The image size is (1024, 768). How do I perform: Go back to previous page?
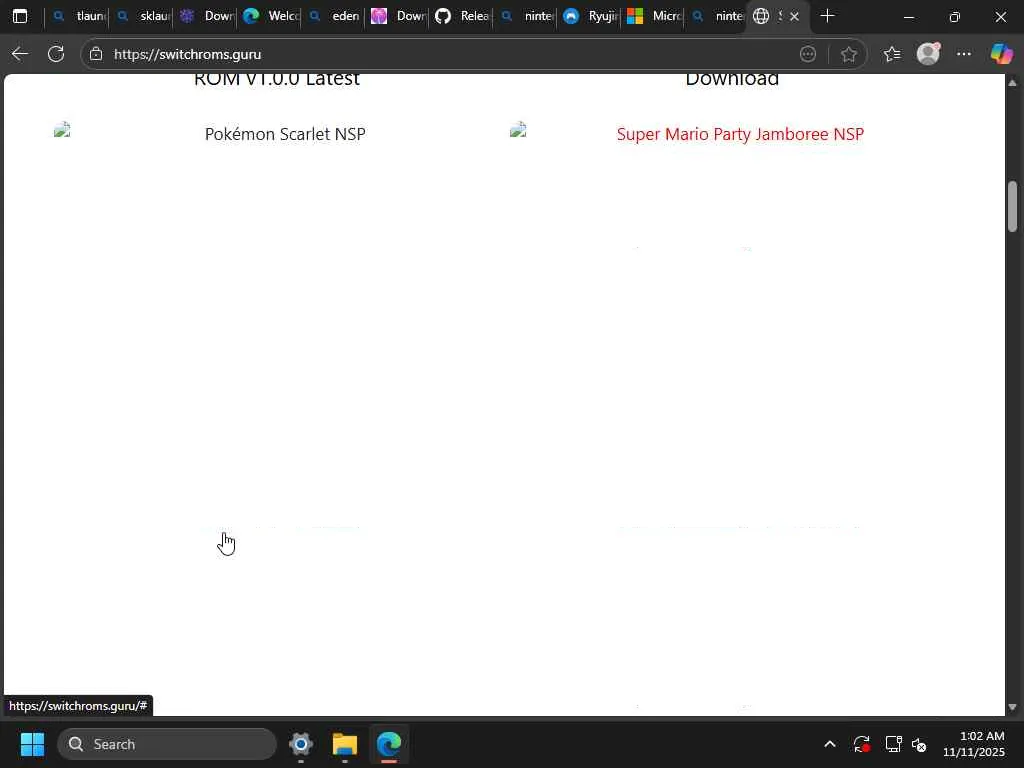pos(20,54)
